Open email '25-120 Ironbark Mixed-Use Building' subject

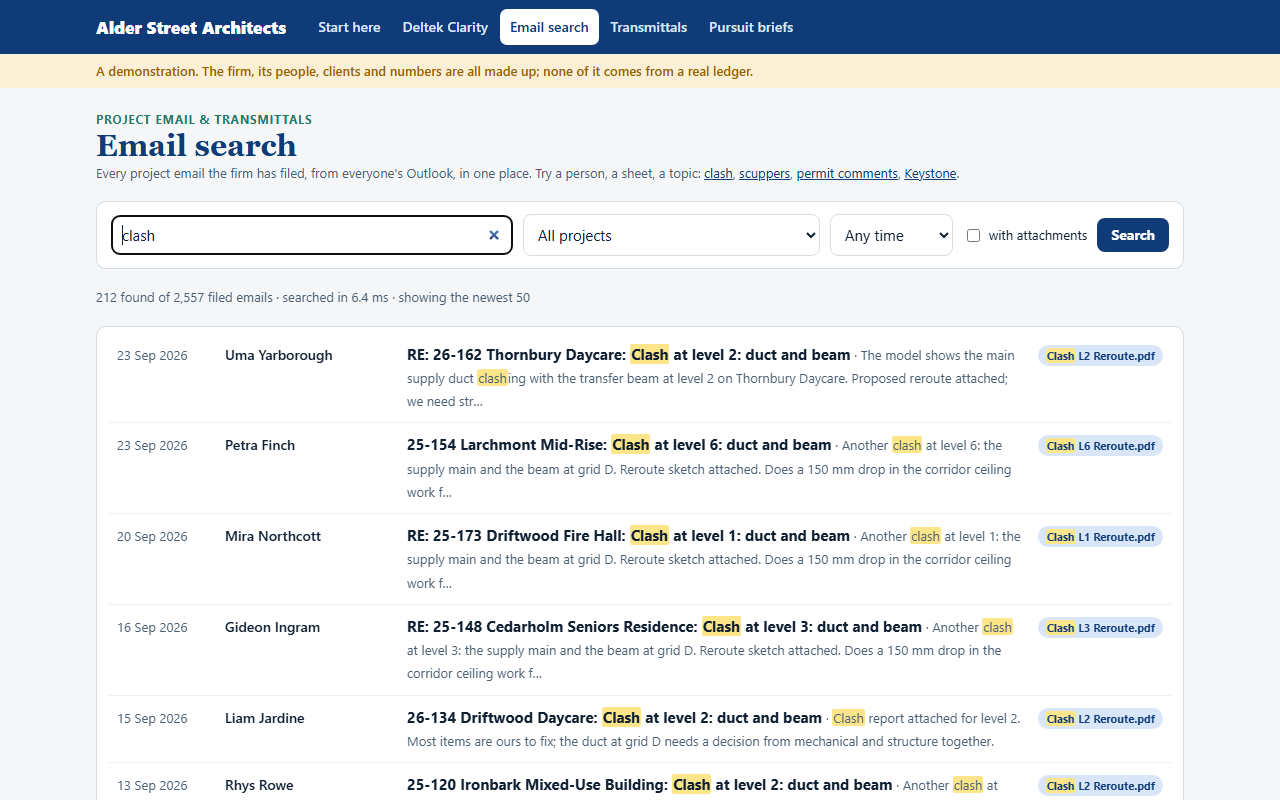[x=649, y=785]
